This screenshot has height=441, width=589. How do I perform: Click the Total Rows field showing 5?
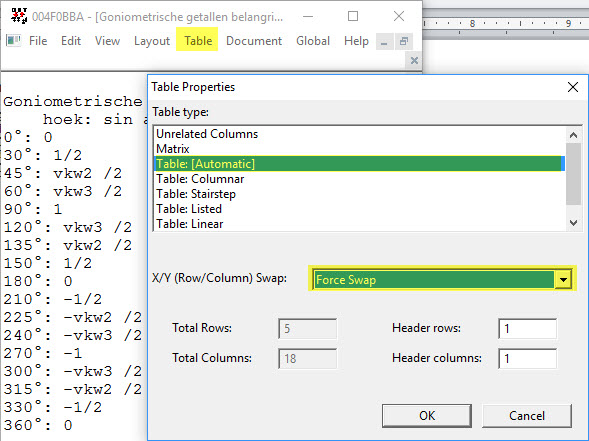tap(307, 329)
